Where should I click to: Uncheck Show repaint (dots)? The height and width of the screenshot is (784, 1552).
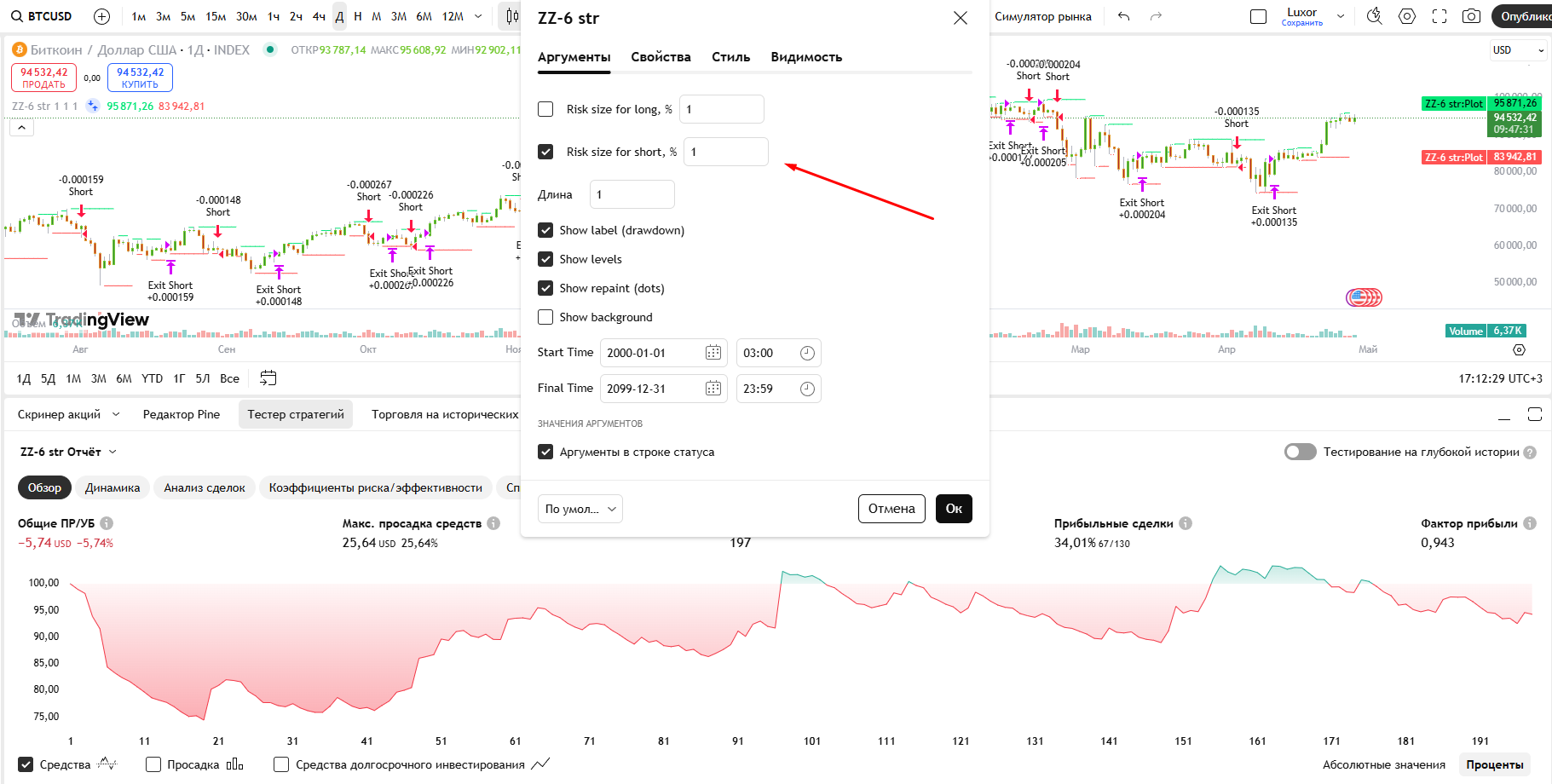[545, 288]
